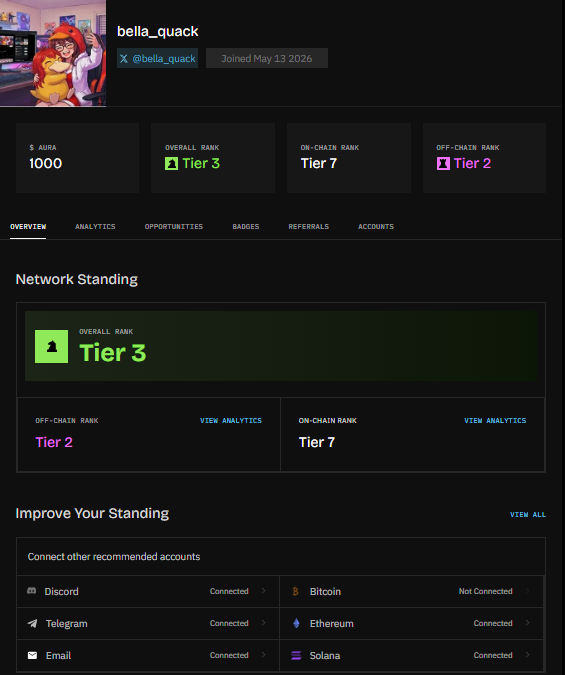Click the bella_quack profile avatar image
The image size is (565, 675).
[x=53, y=53]
